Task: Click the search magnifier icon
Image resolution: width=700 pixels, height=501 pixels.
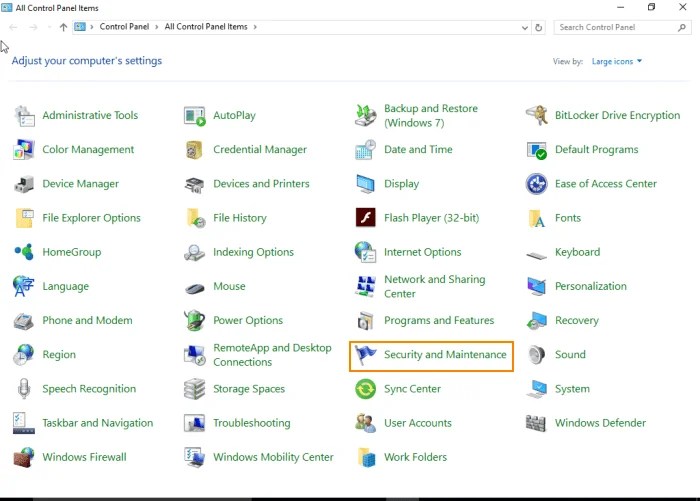Action: point(681,28)
